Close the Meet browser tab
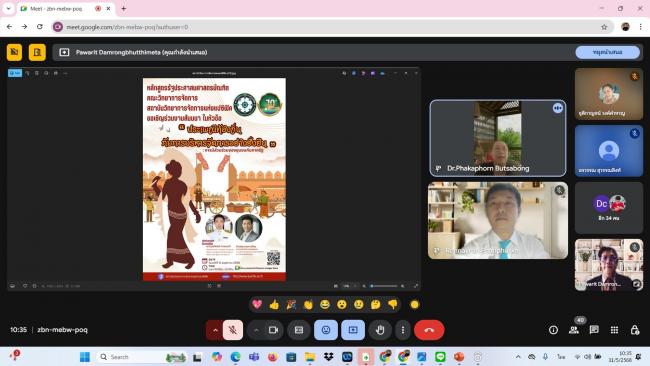 click(109, 8)
